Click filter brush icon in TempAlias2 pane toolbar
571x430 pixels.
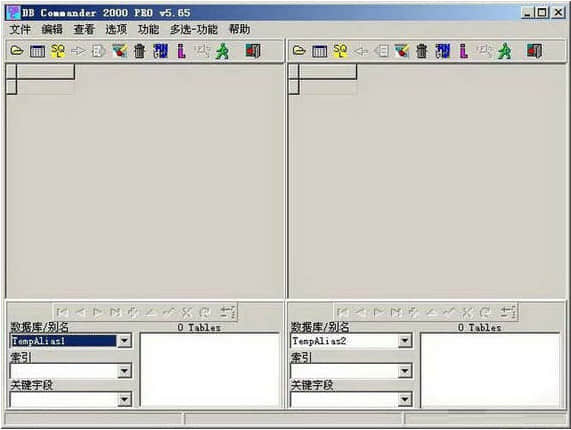(x=401, y=51)
